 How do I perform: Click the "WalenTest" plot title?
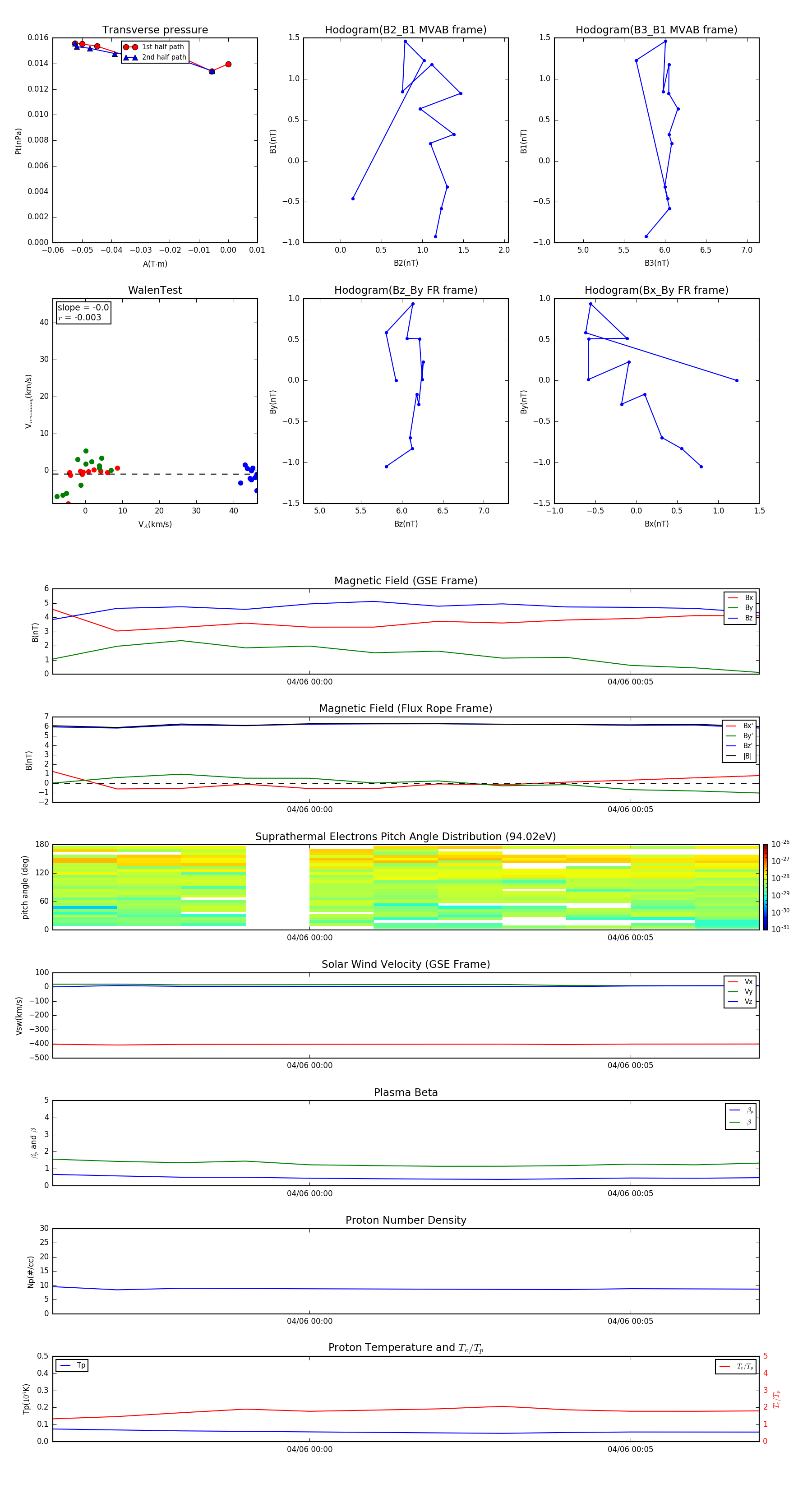(155, 290)
